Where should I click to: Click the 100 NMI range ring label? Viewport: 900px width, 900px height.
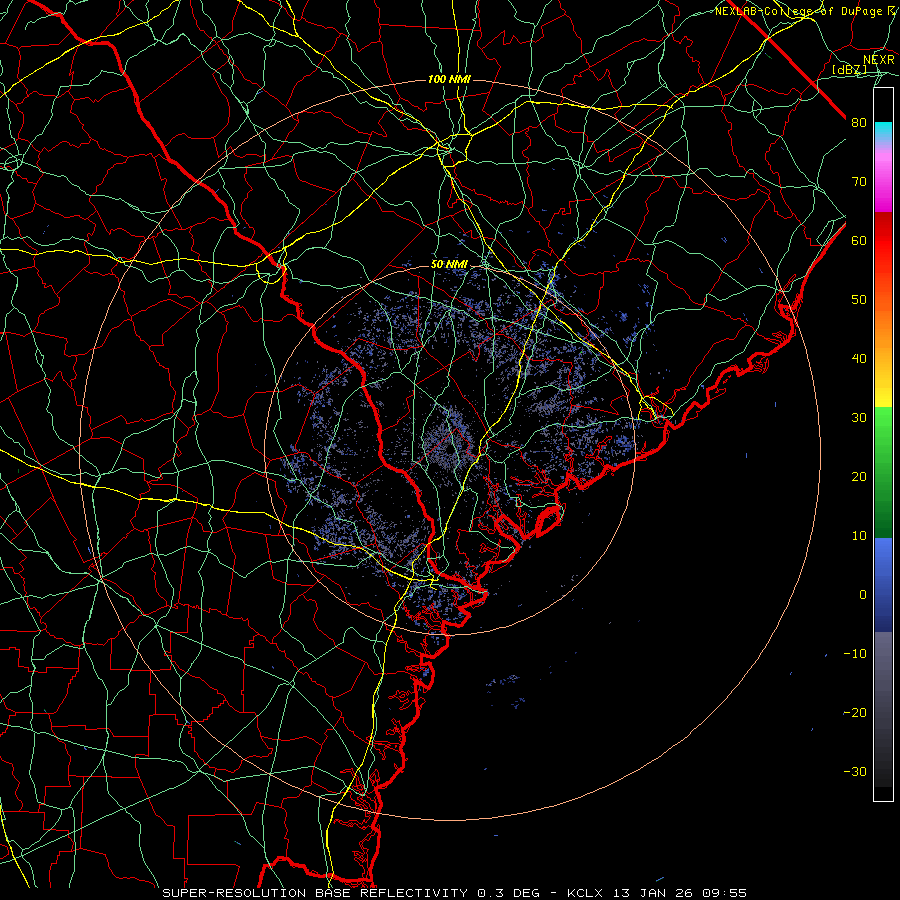pos(449,79)
